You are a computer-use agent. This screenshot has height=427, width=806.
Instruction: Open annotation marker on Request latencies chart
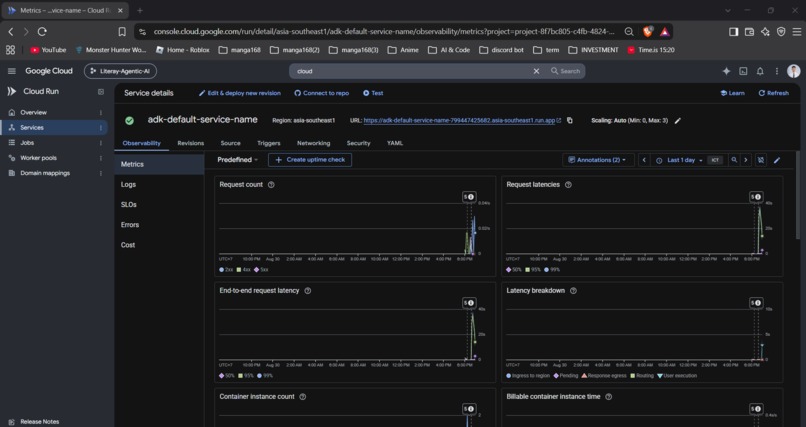pyautogui.click(x=756, y=197)
